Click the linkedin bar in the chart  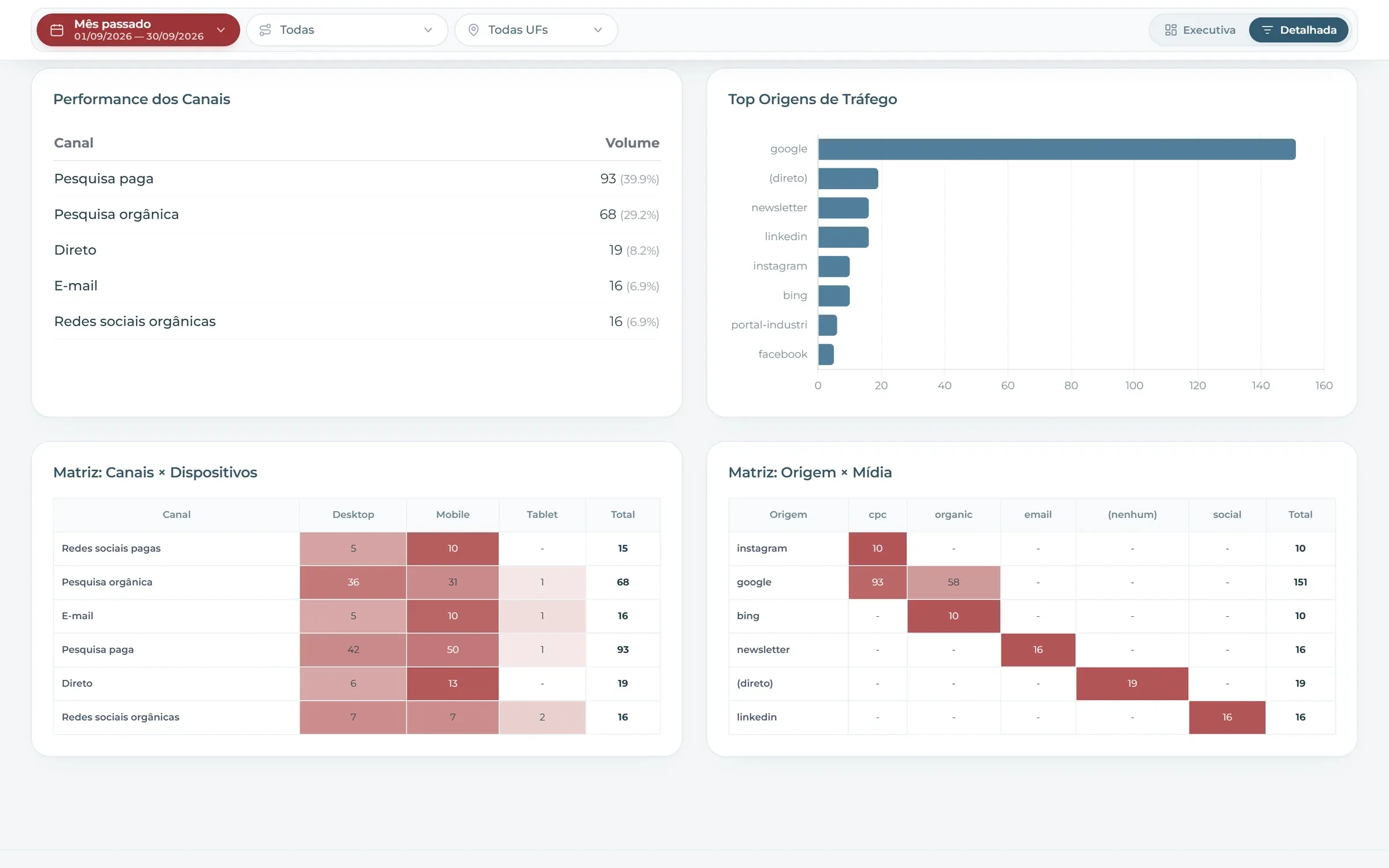pyautogui.click(x=843, y=237)
